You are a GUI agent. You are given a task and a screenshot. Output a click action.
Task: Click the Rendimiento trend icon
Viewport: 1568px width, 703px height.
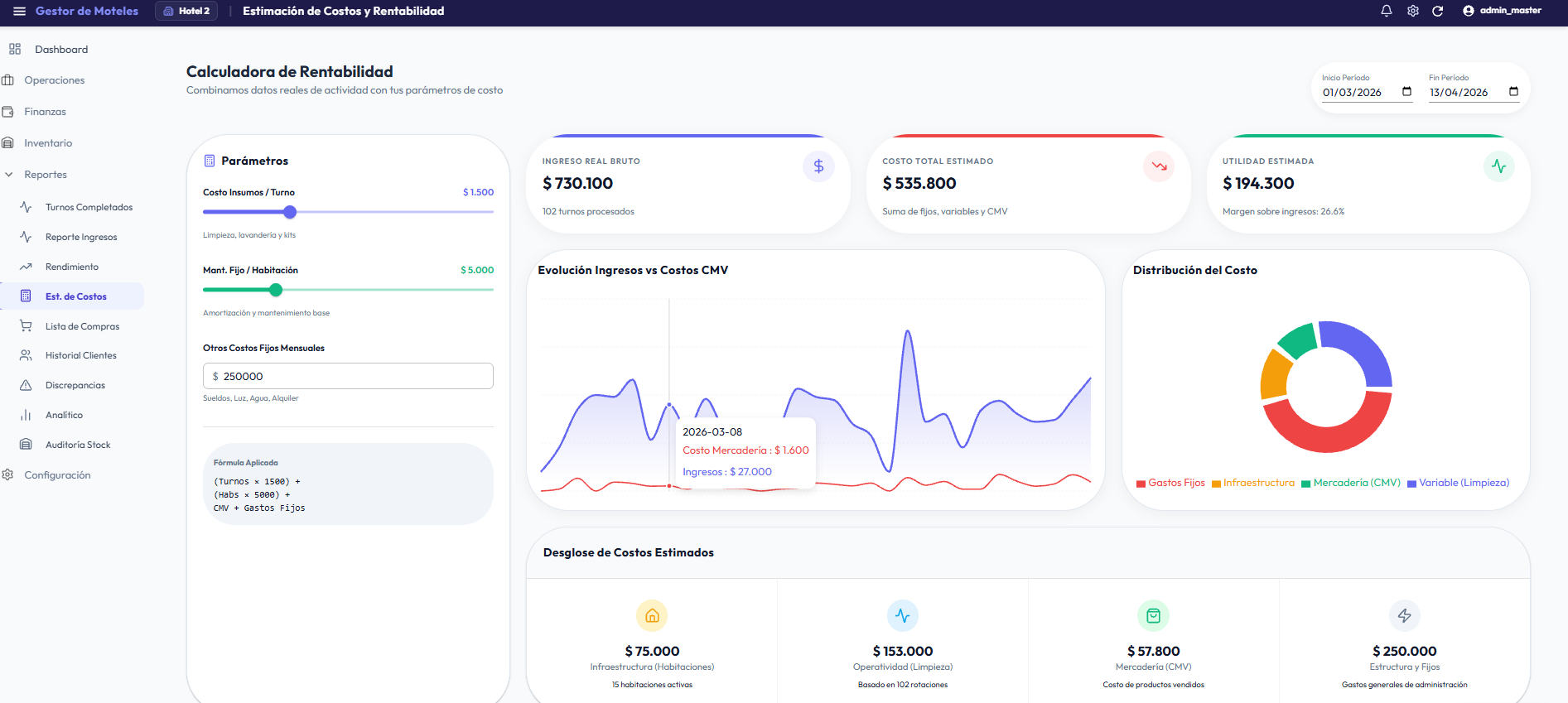pos(26,267)
